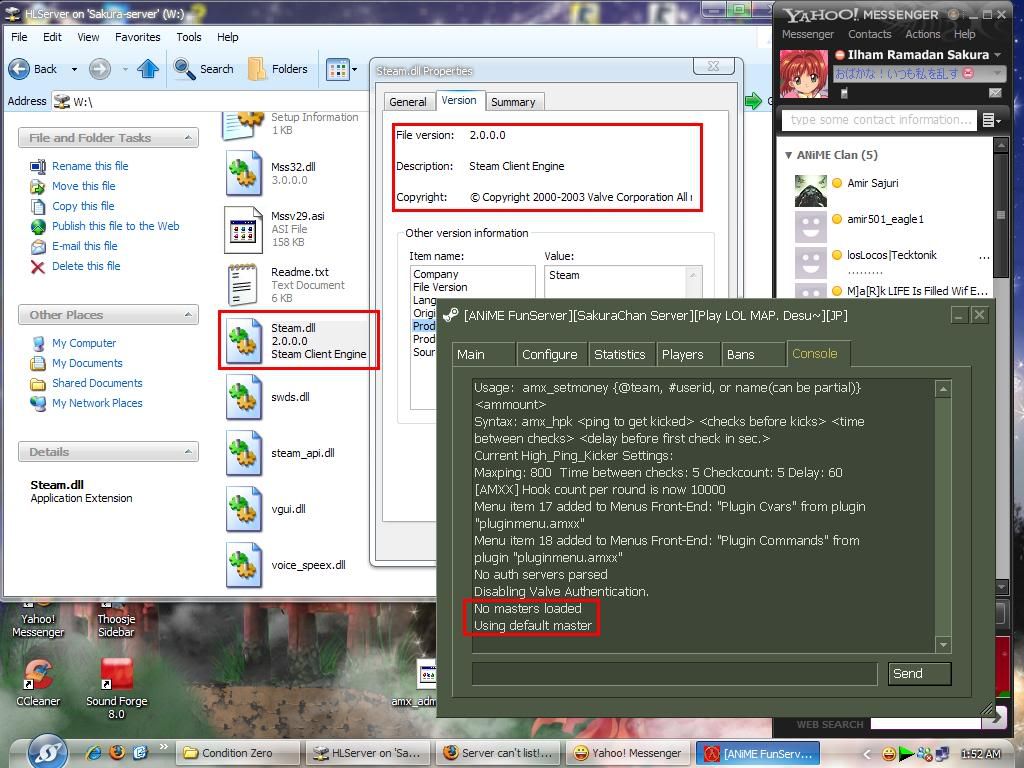Open the Edit menu in Explorer
The image size is (1024, 768).
pos(52,37)
